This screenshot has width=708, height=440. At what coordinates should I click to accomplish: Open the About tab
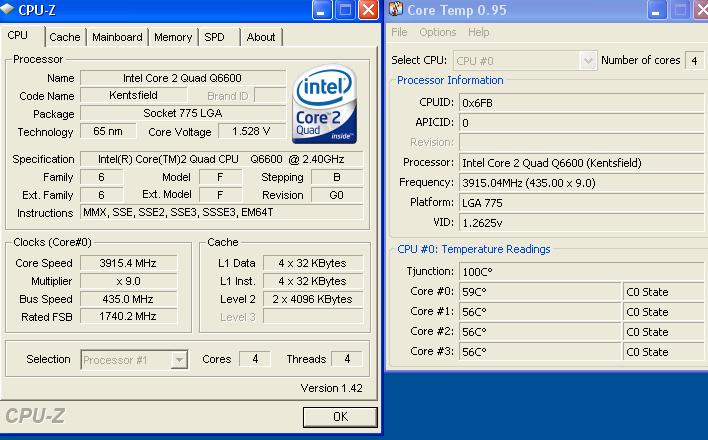tap(261, 37)
